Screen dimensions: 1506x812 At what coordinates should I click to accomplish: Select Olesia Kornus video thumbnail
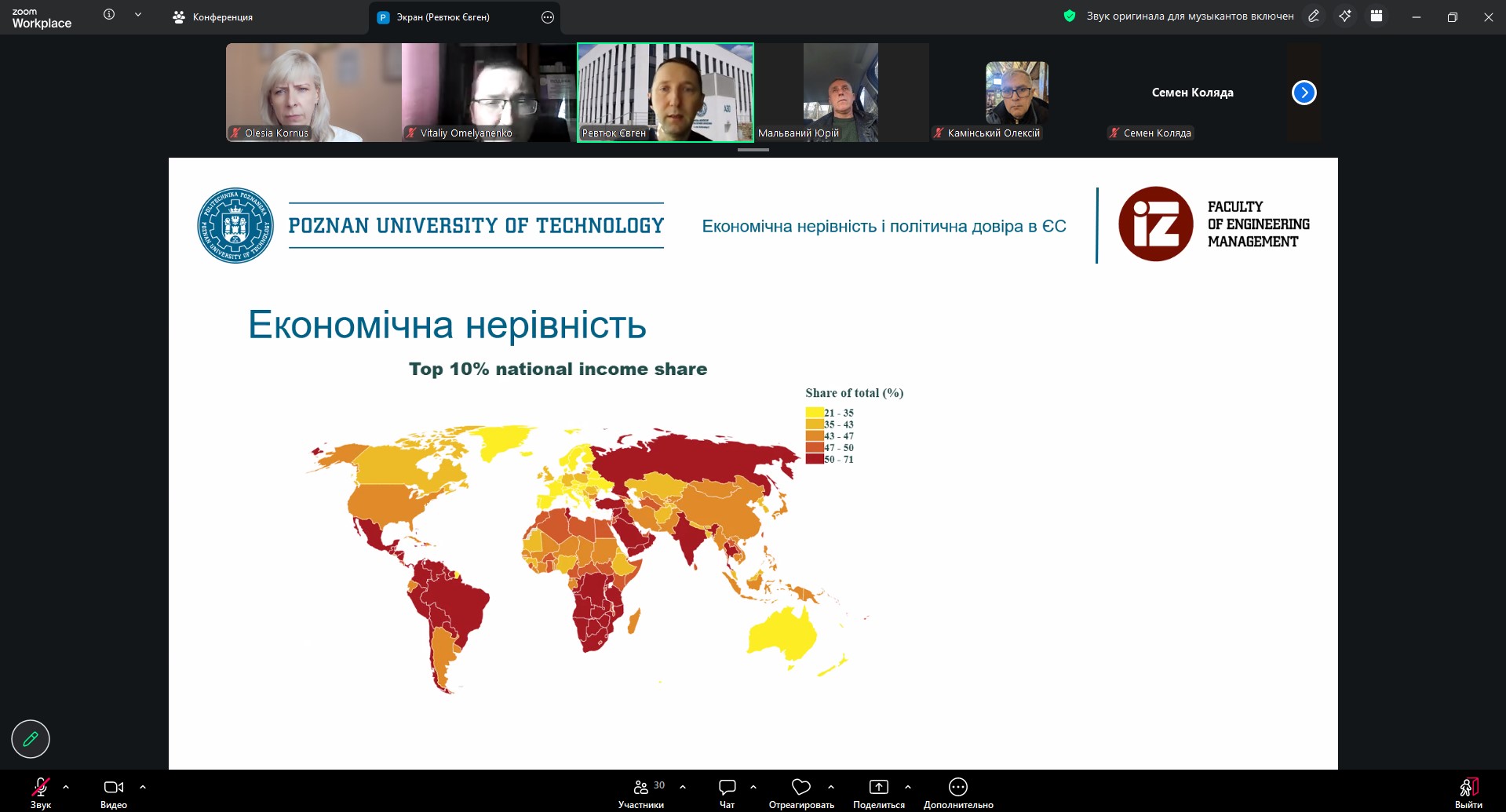(x=313, y=93)
